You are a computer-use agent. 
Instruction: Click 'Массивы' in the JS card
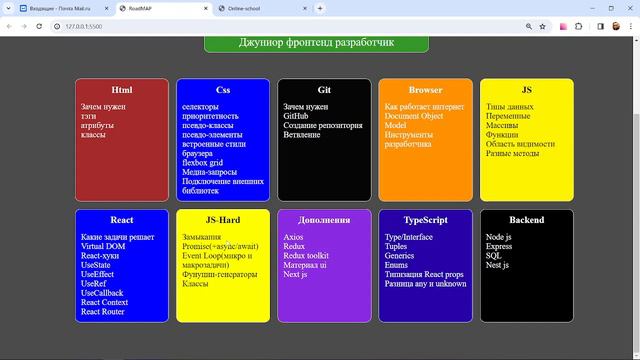pos(502,125)
